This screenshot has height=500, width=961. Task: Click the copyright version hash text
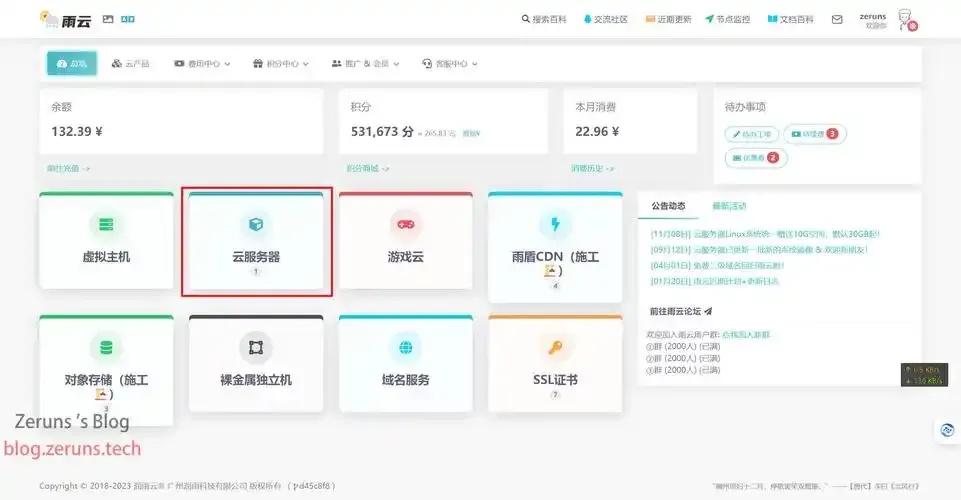tap(312, 486)
